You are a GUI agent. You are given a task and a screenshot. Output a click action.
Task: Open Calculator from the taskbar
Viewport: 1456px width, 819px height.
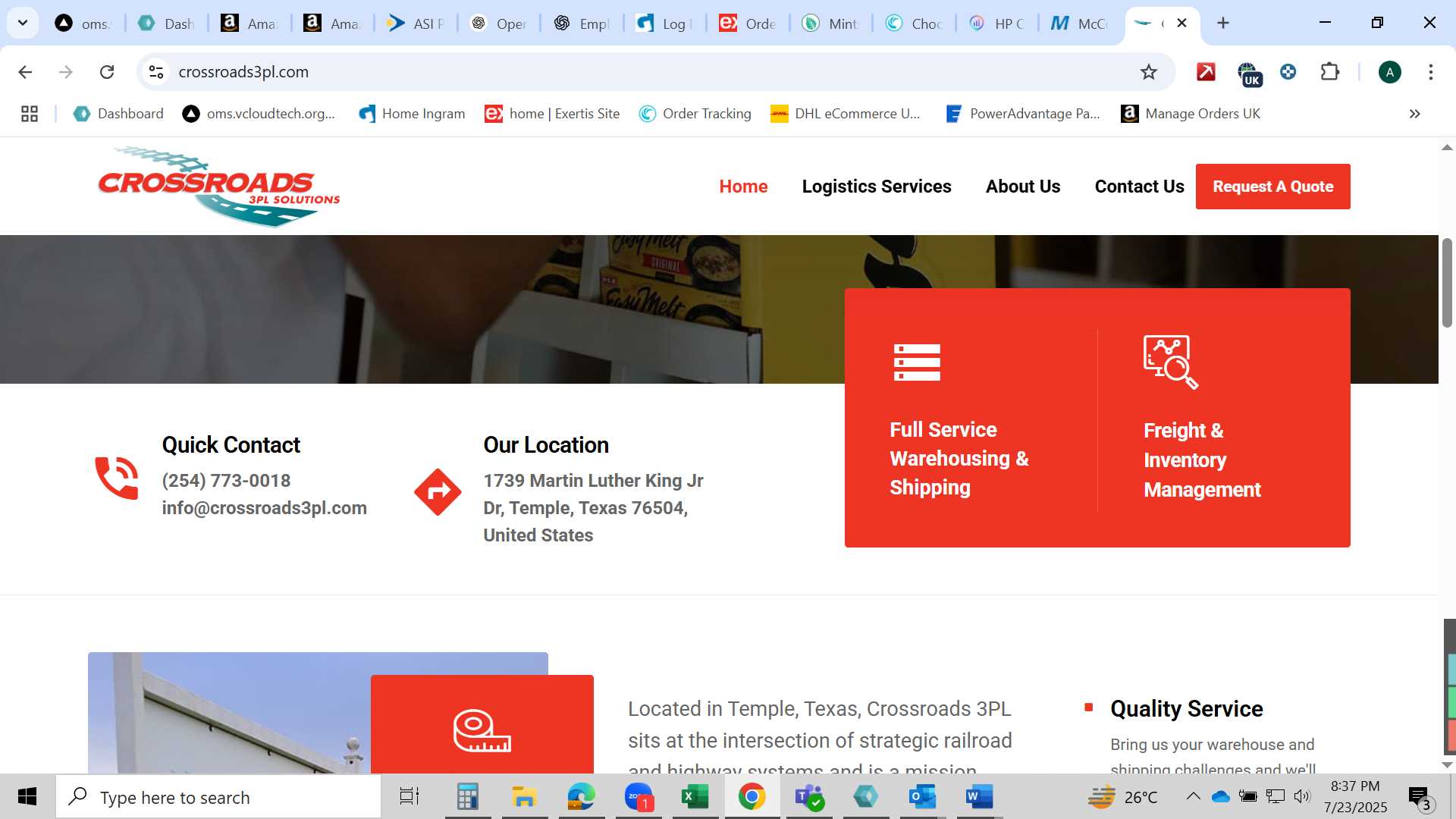(x=467, y=796)
